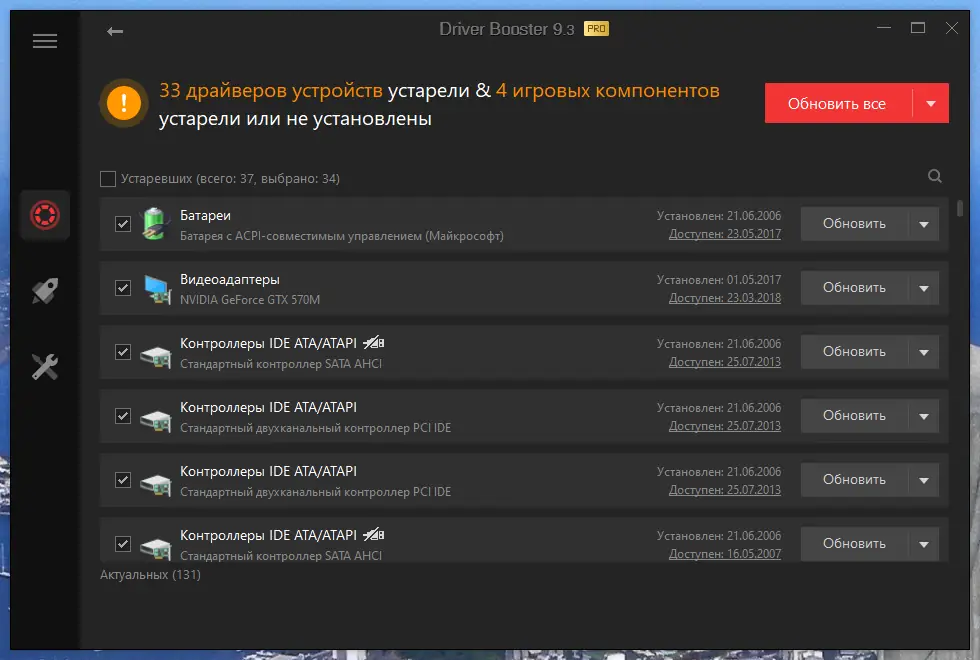Viewport: 980px width, 660px height.
Task: Click the battery device icon
Action: click(x=154, y=224)
